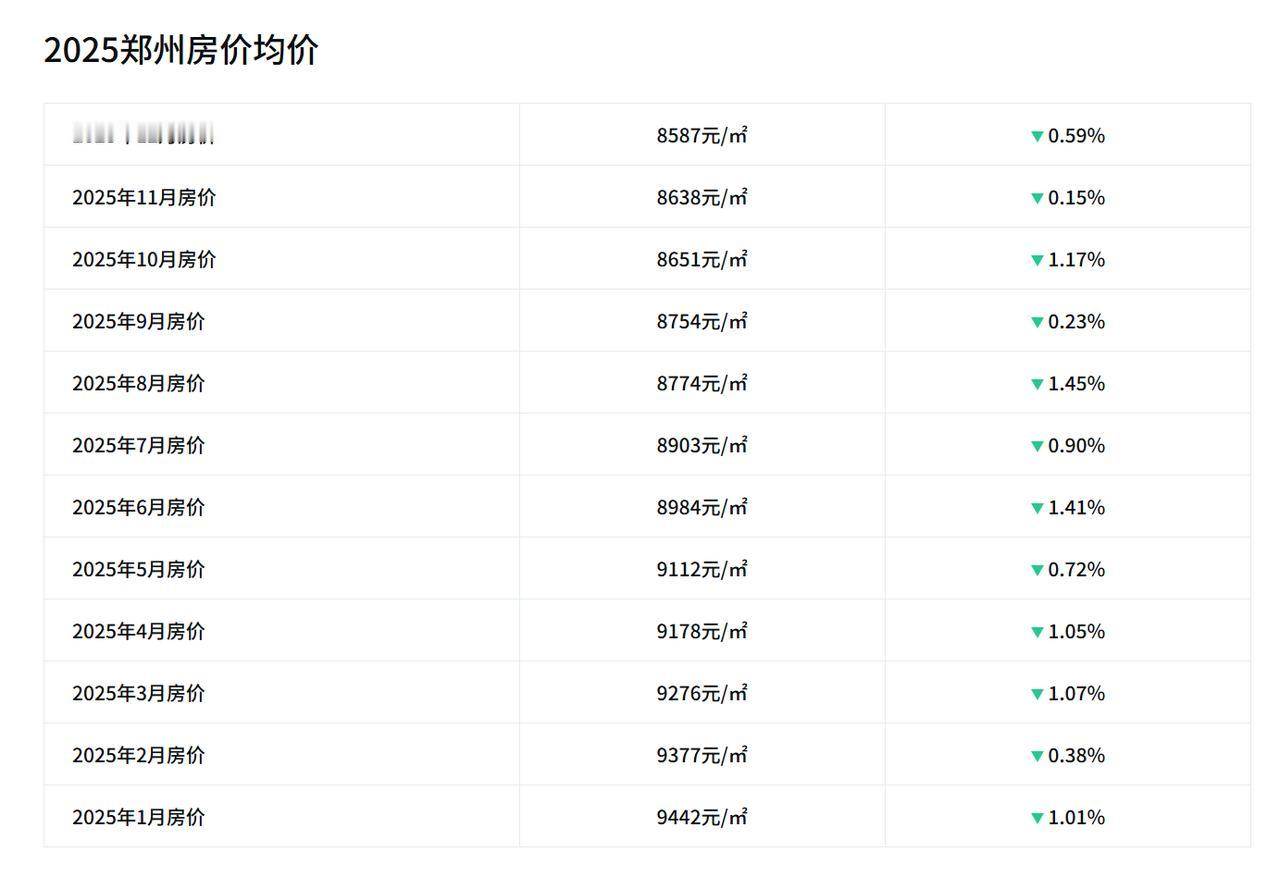Screen dimensions: 1280x877
Task: Click the 1.07% change value
Action: 1076,694
